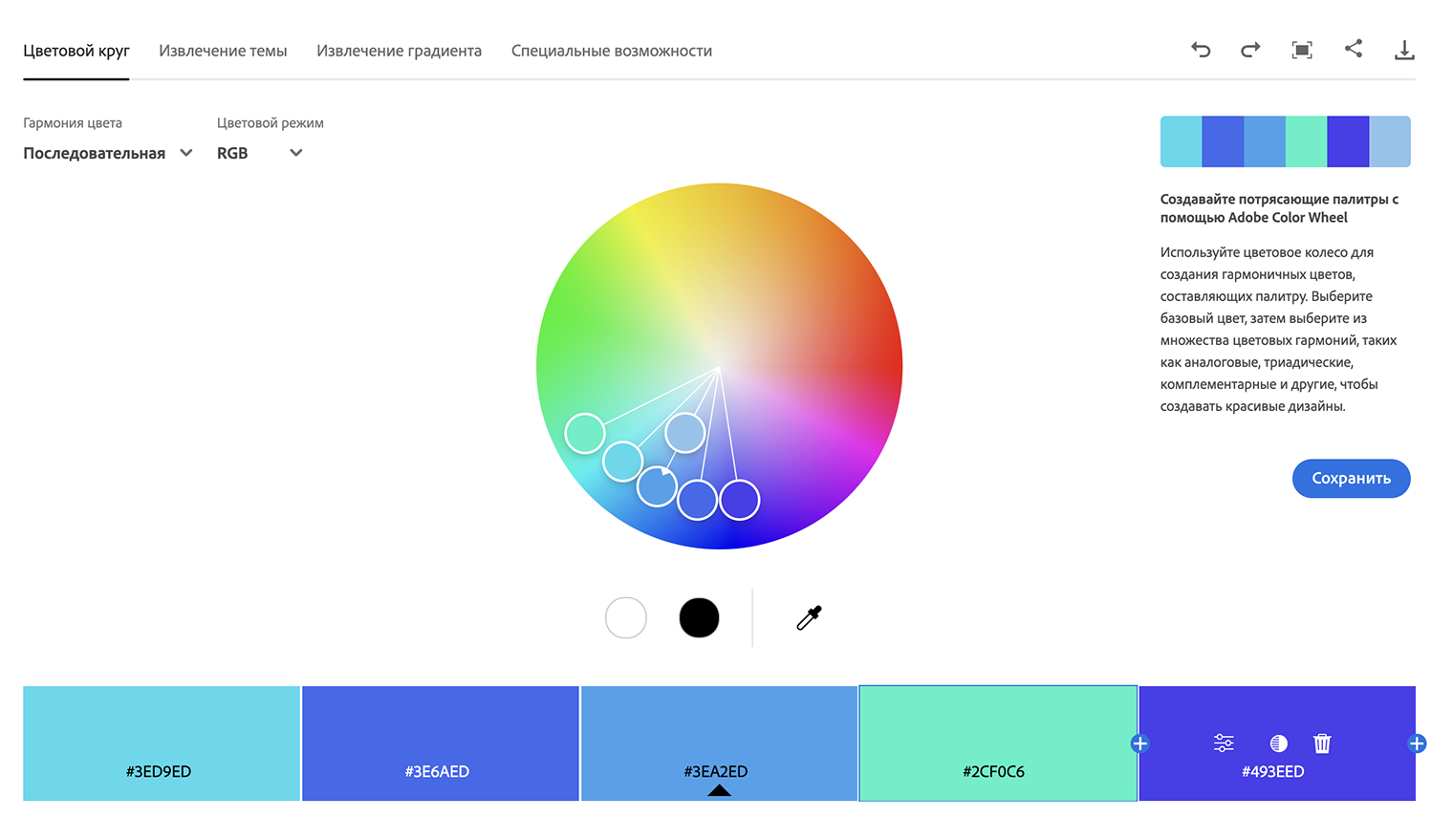Open shade options icon on #493EED swatch
1453x840 pixels.
coord(1278,743)
